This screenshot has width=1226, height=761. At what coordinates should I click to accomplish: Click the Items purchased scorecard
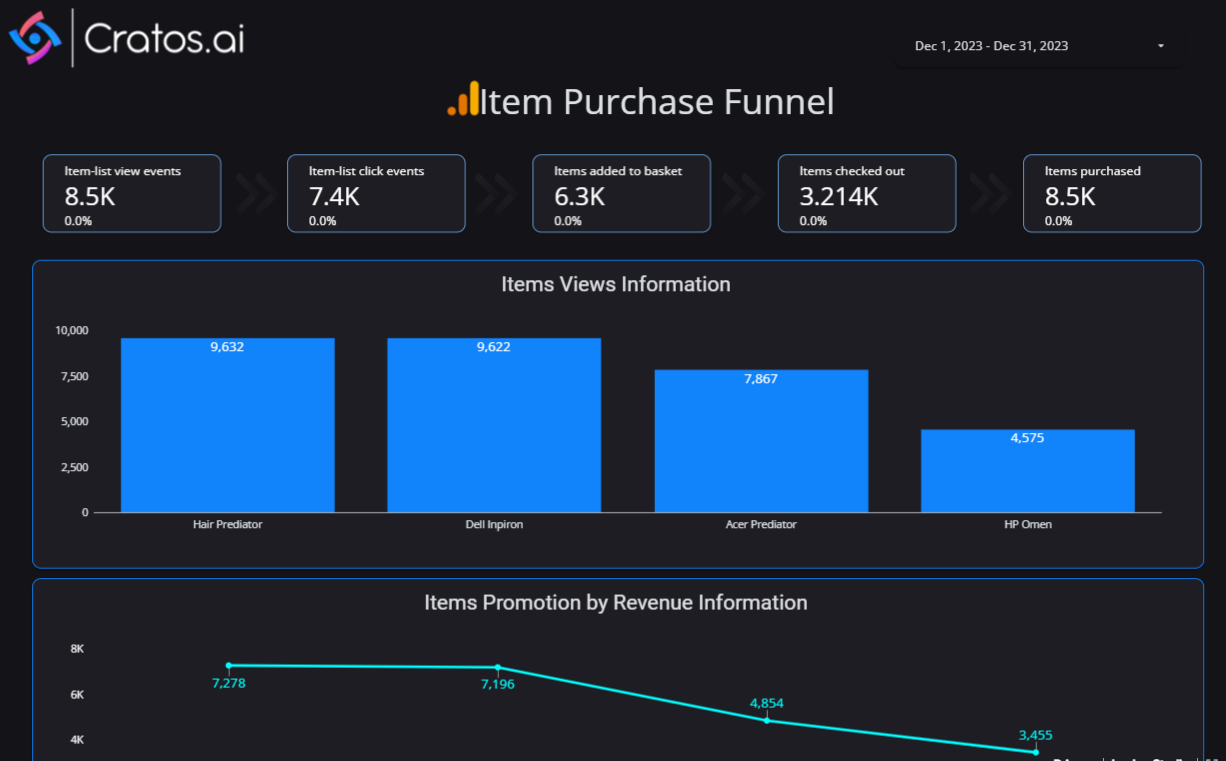point(1112,193)
